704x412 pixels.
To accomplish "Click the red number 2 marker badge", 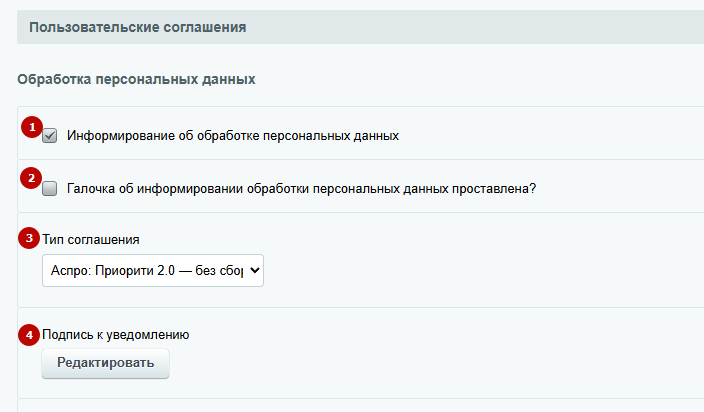I will pyautogui.click(x=31, y=178).
